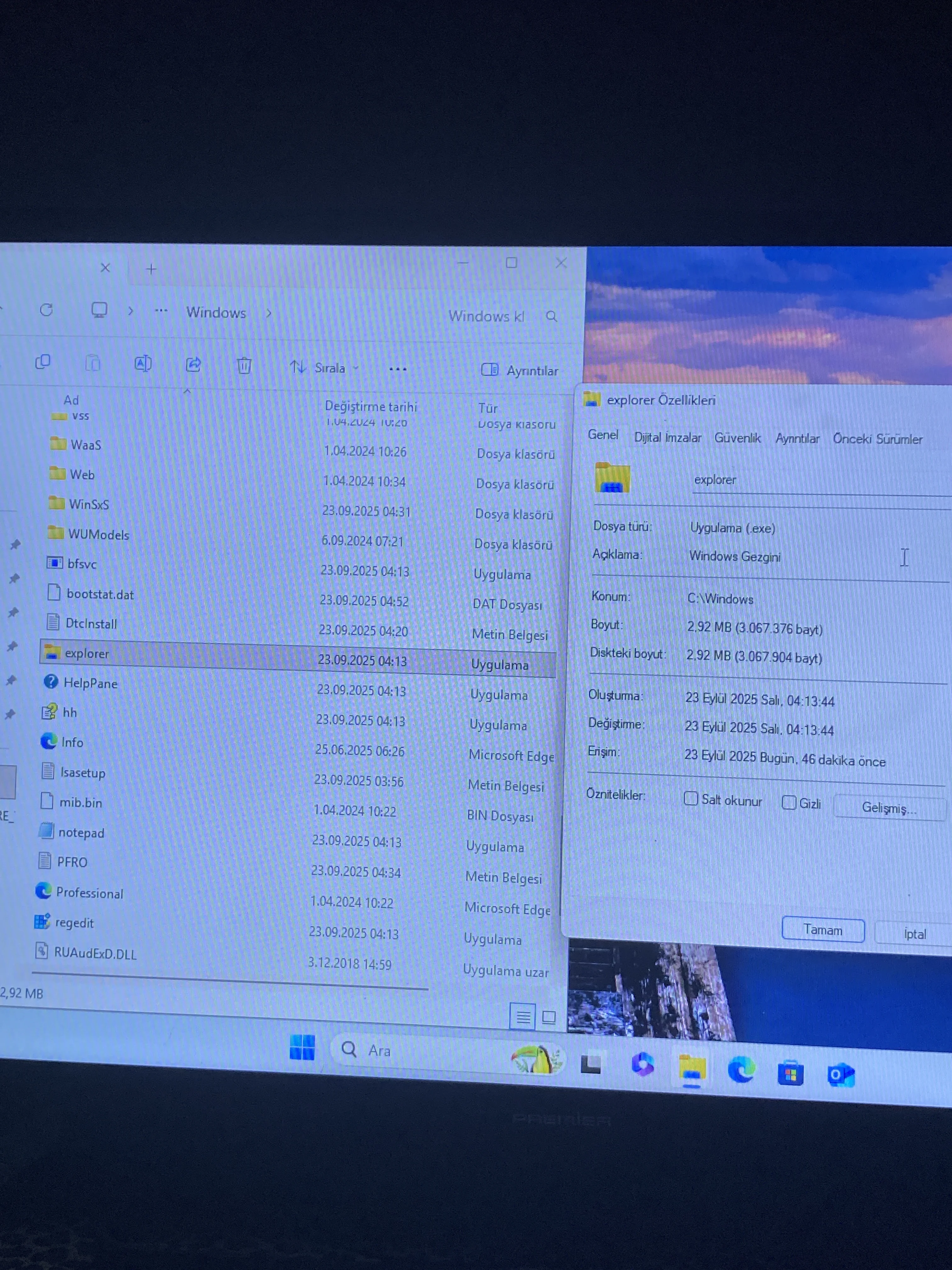Click the delete (trash) toolbar icon
This screenshot has width=952, height=1270.
(x=244, y=366)
